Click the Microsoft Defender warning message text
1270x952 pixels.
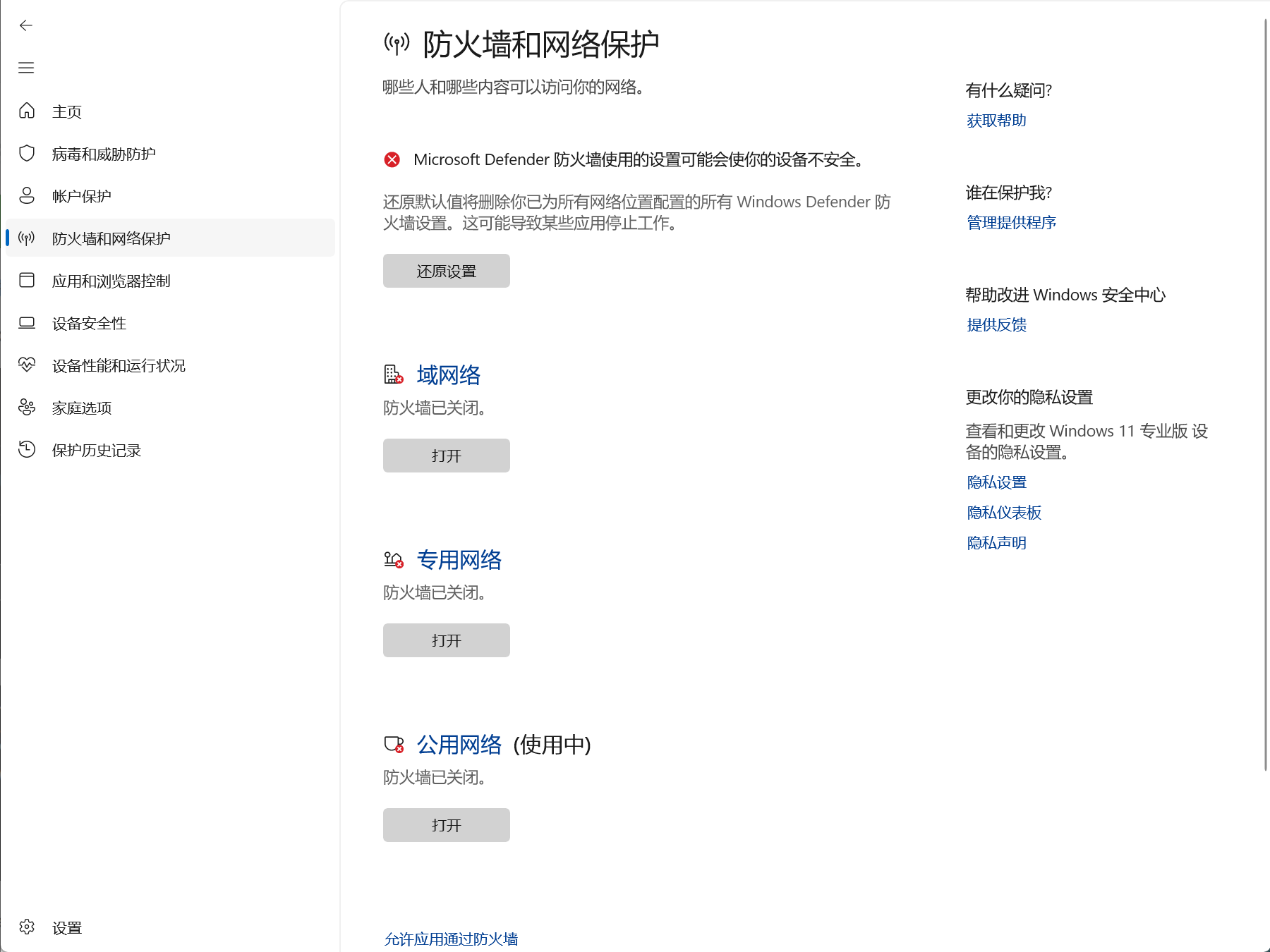pyautogui.click(x=639, y=159)
